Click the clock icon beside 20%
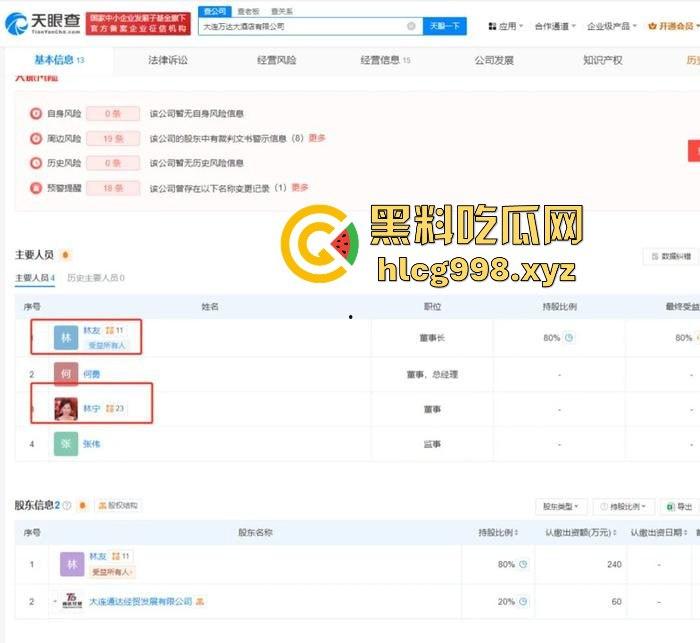The width and height of the screenshot is (700, 643). (523, 601)
